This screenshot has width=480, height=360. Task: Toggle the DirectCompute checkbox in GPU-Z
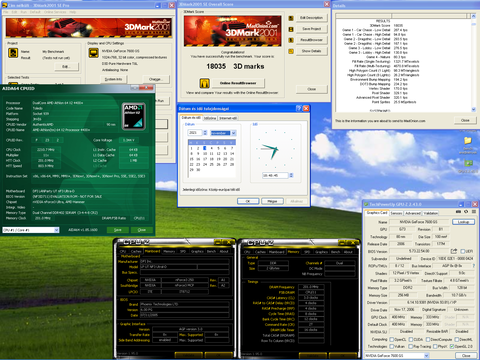[429, 339]
